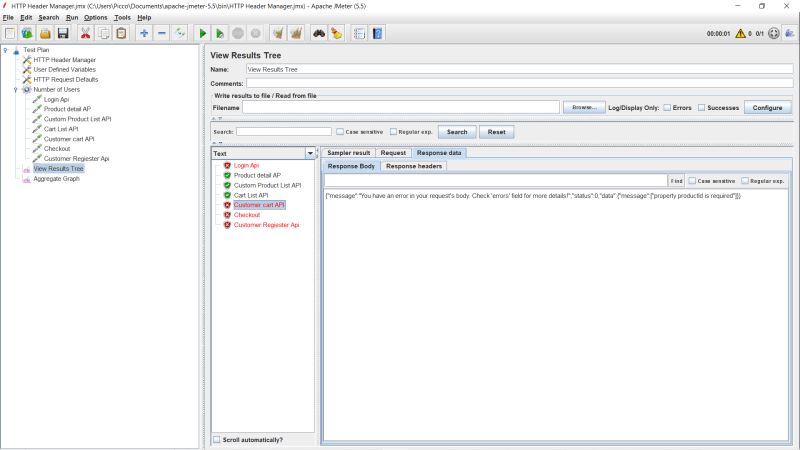Viewport: 800px width, 450px height.
Task: Select Aggregate Graph listener
Action: click(x=56, y=179)
